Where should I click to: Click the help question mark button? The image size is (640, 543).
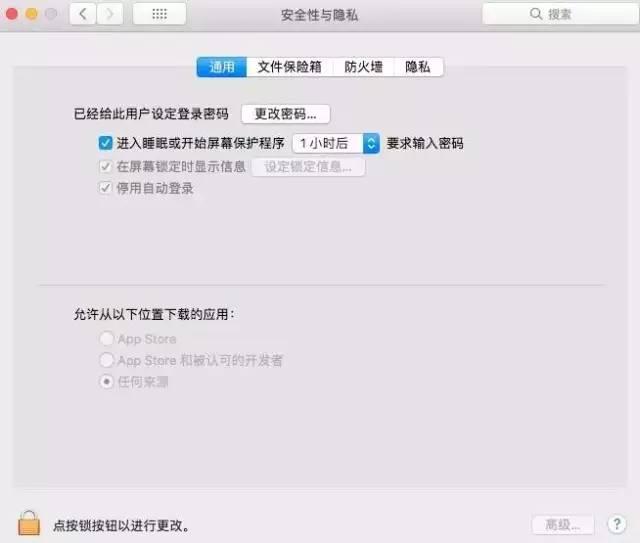(617, 524)
